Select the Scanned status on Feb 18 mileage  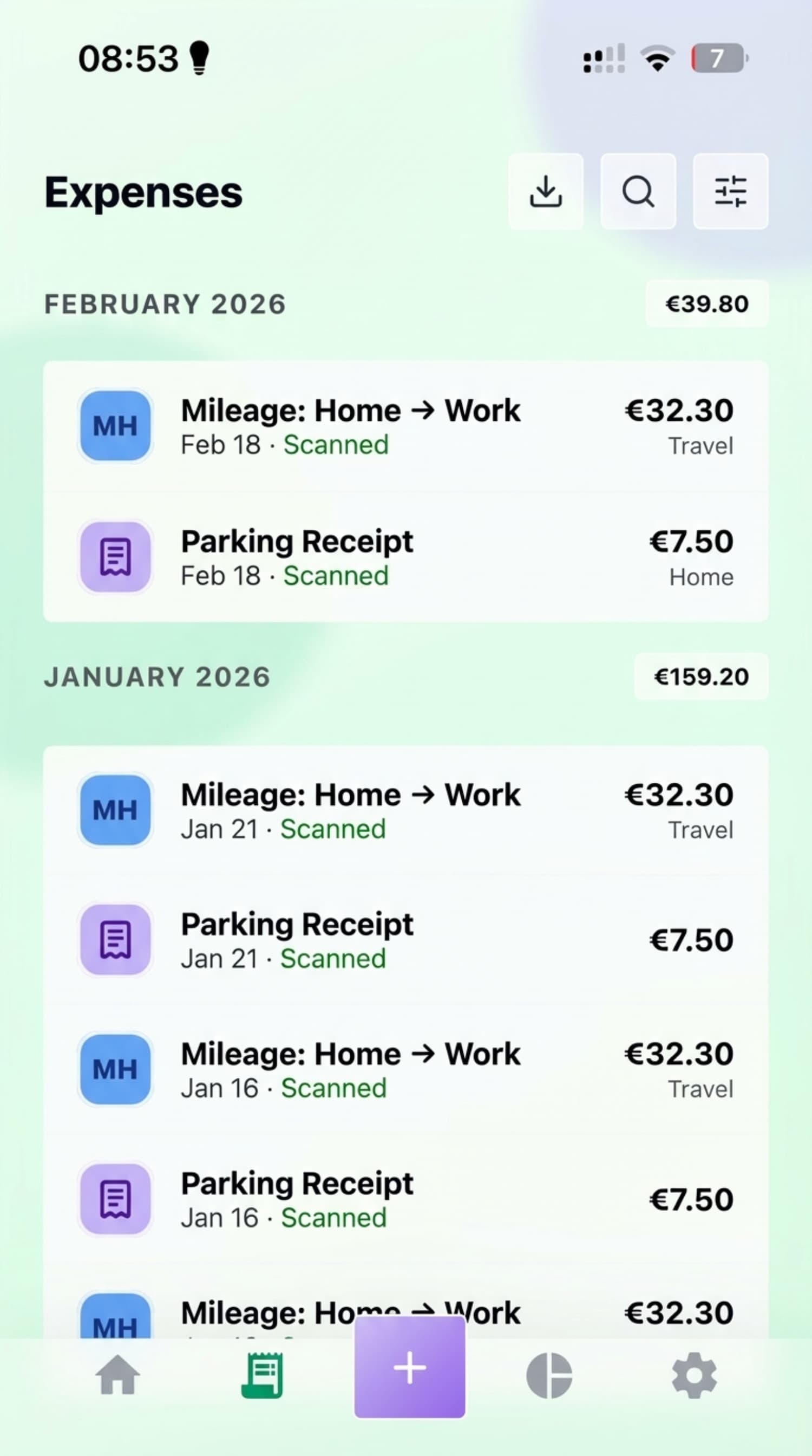(336, 445)
